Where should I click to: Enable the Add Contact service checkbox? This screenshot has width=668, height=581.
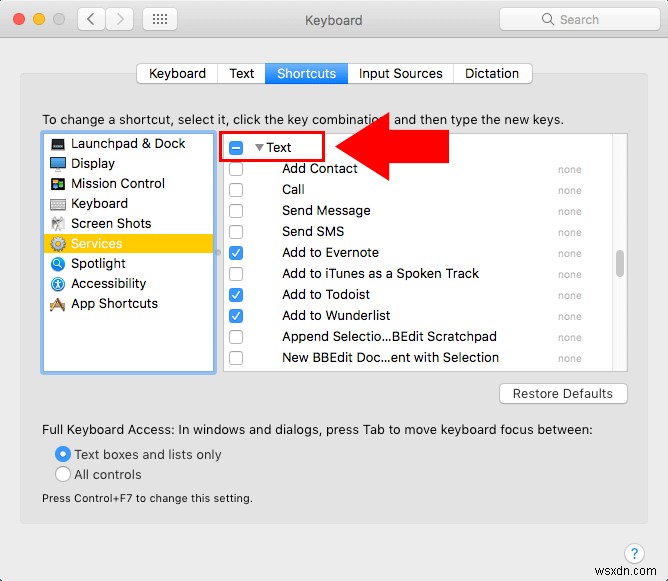point(236,169)
